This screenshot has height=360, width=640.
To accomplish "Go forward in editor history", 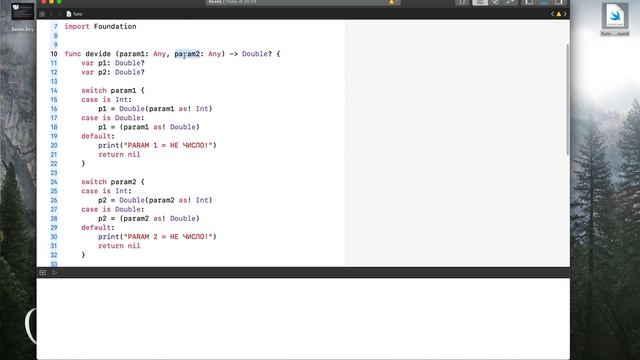I will (59, 14).
